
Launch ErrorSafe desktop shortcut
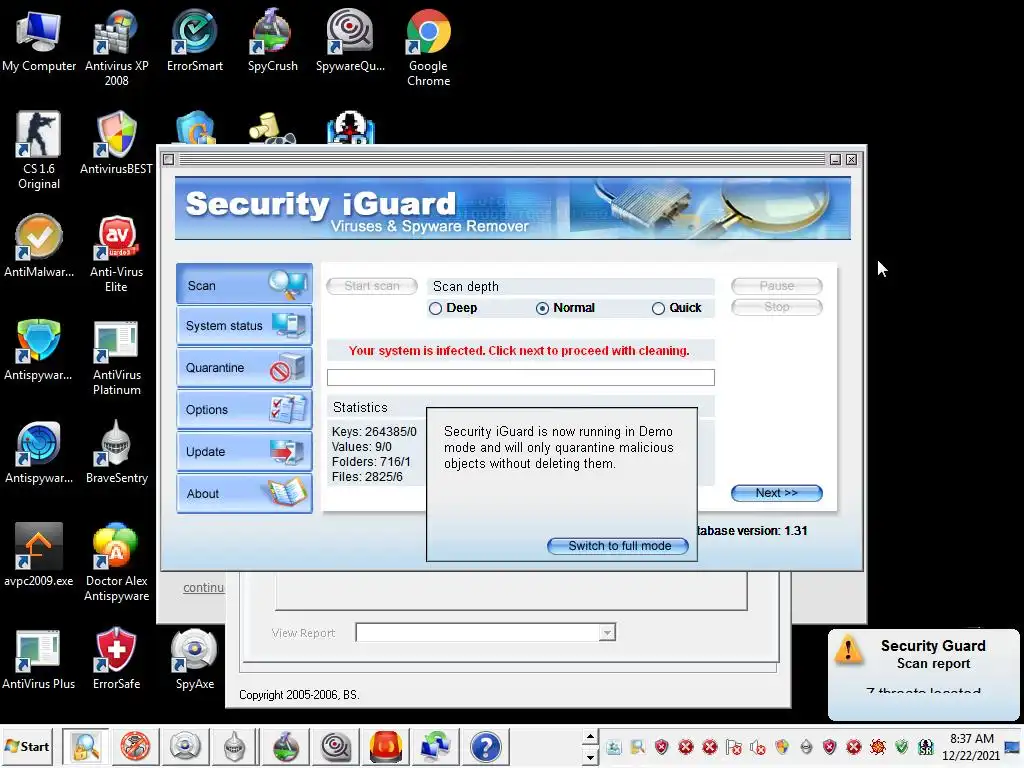(116, 658)
